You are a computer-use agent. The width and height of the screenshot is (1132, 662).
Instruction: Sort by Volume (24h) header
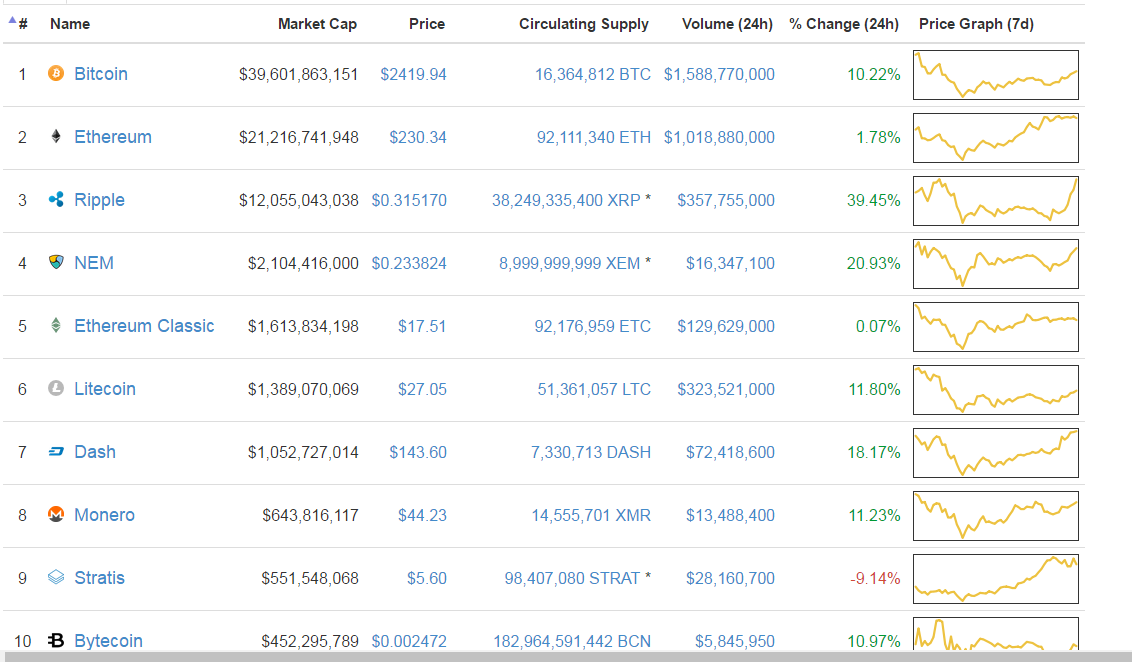(x=727, y=24)
